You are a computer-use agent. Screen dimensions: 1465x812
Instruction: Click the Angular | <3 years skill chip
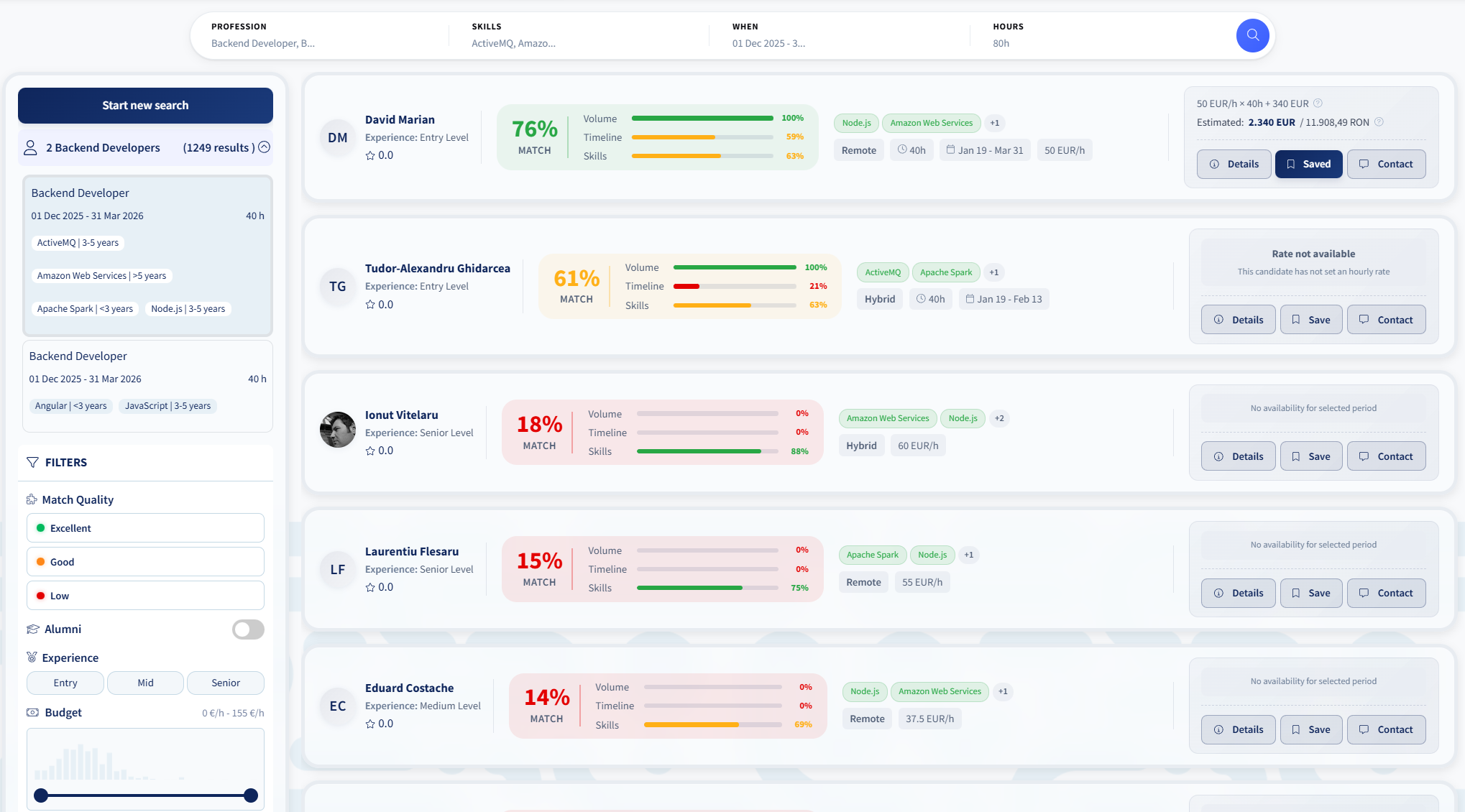coord(71,406)
